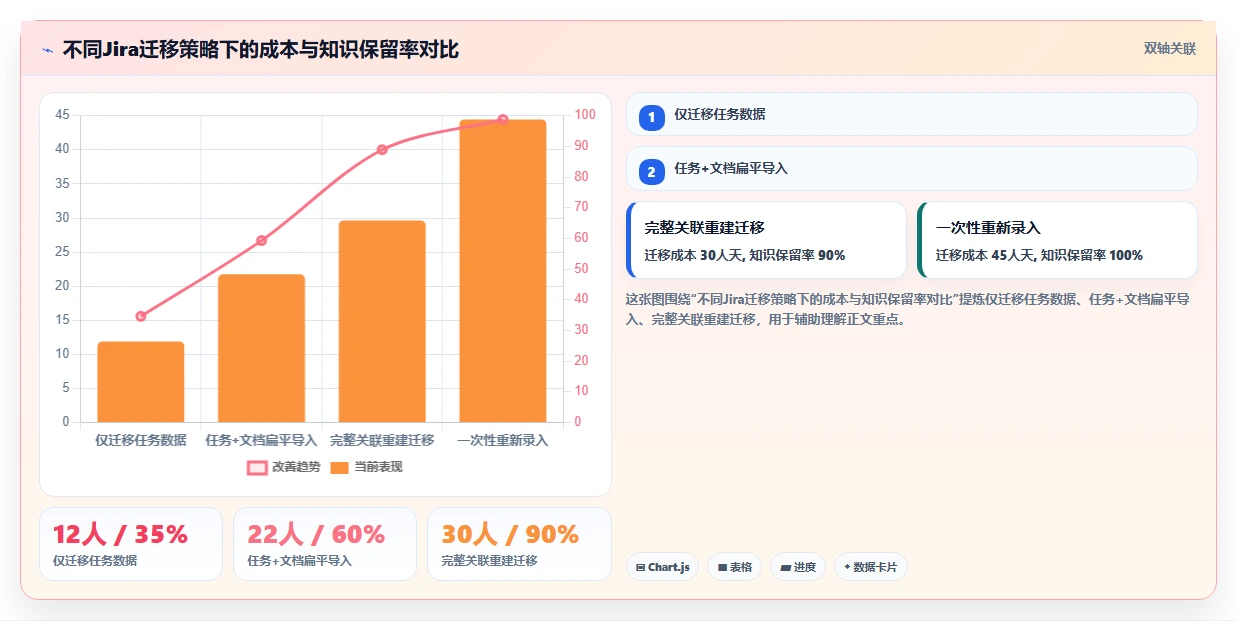Click the trend line point above 一次性重新录入
This screenshot has width=1237, height=621.
tap(503, 119)
